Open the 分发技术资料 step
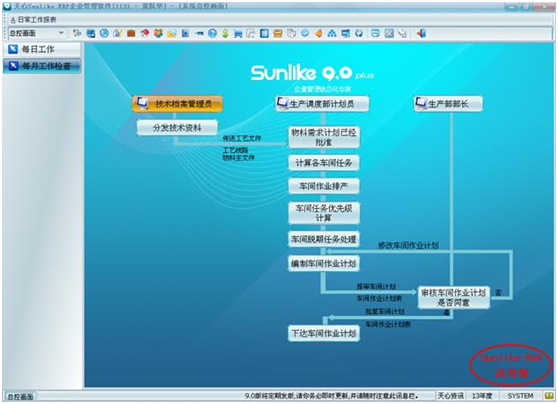This screenshot has height=404, width=558. pos(177,128)
